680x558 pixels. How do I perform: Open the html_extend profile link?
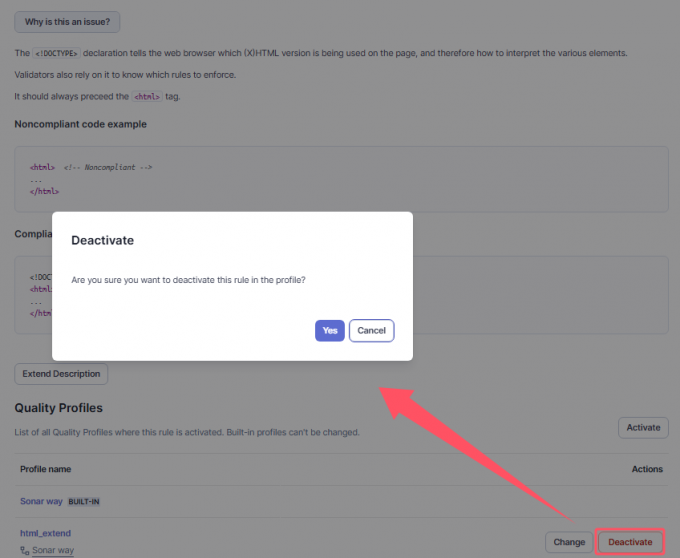pos(45,534)
